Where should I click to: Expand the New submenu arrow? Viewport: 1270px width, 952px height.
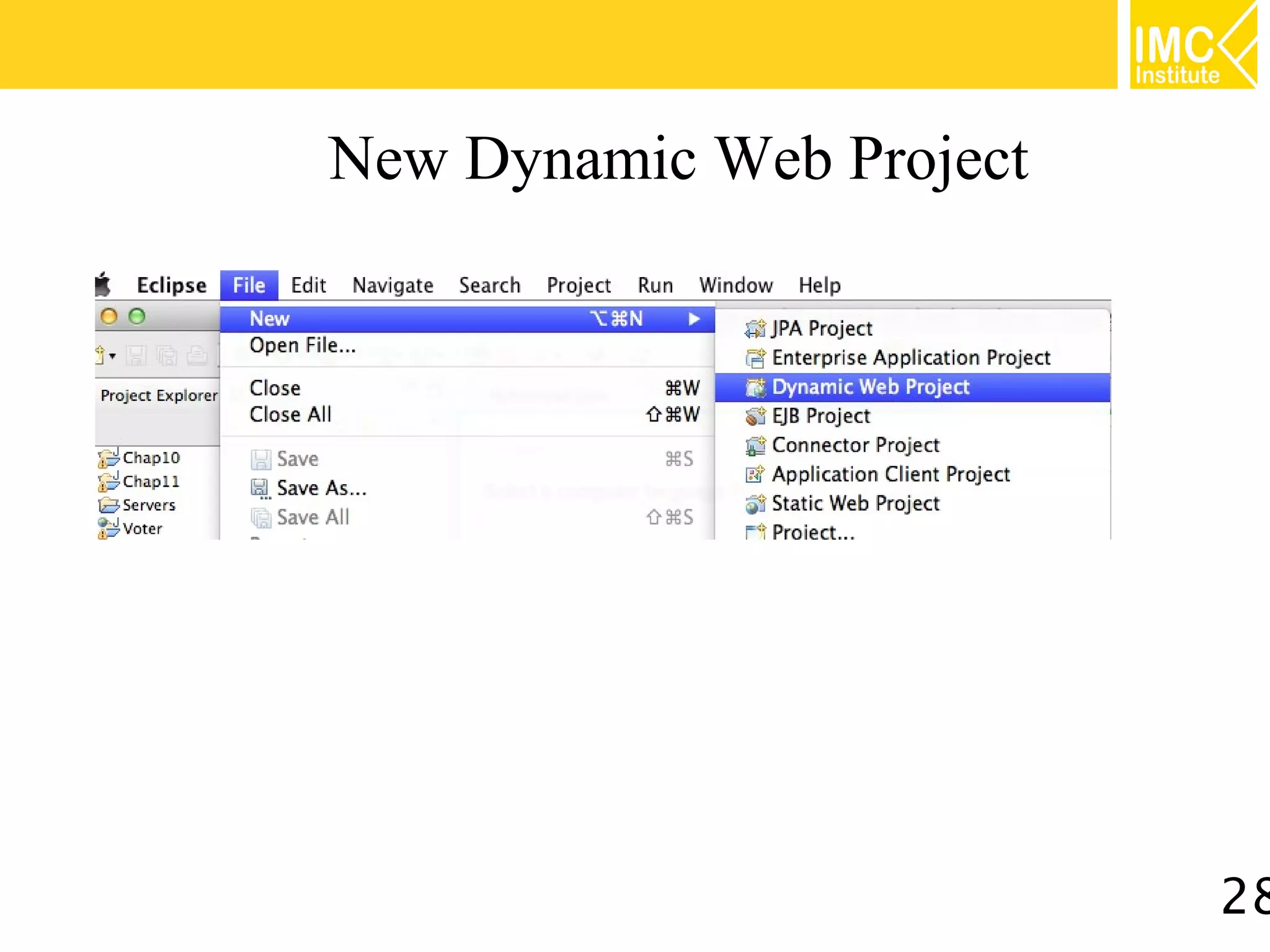pos(694,319)
